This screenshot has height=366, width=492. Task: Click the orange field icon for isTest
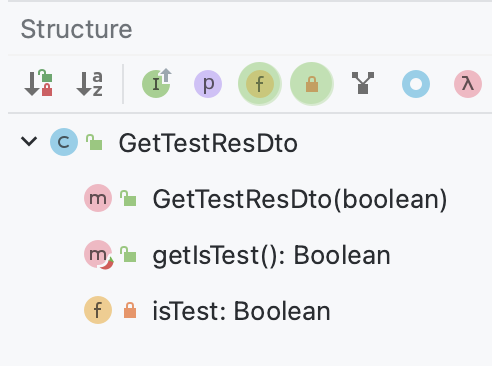[x=98, y=310]
